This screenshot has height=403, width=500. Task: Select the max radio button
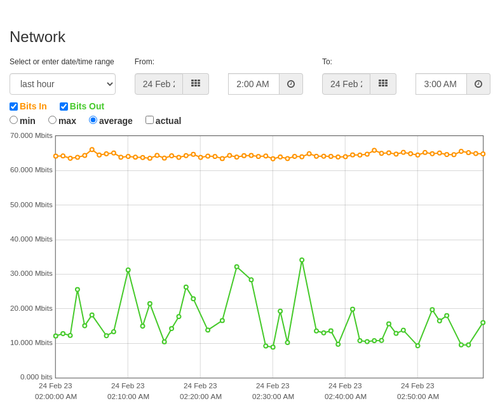52,120
